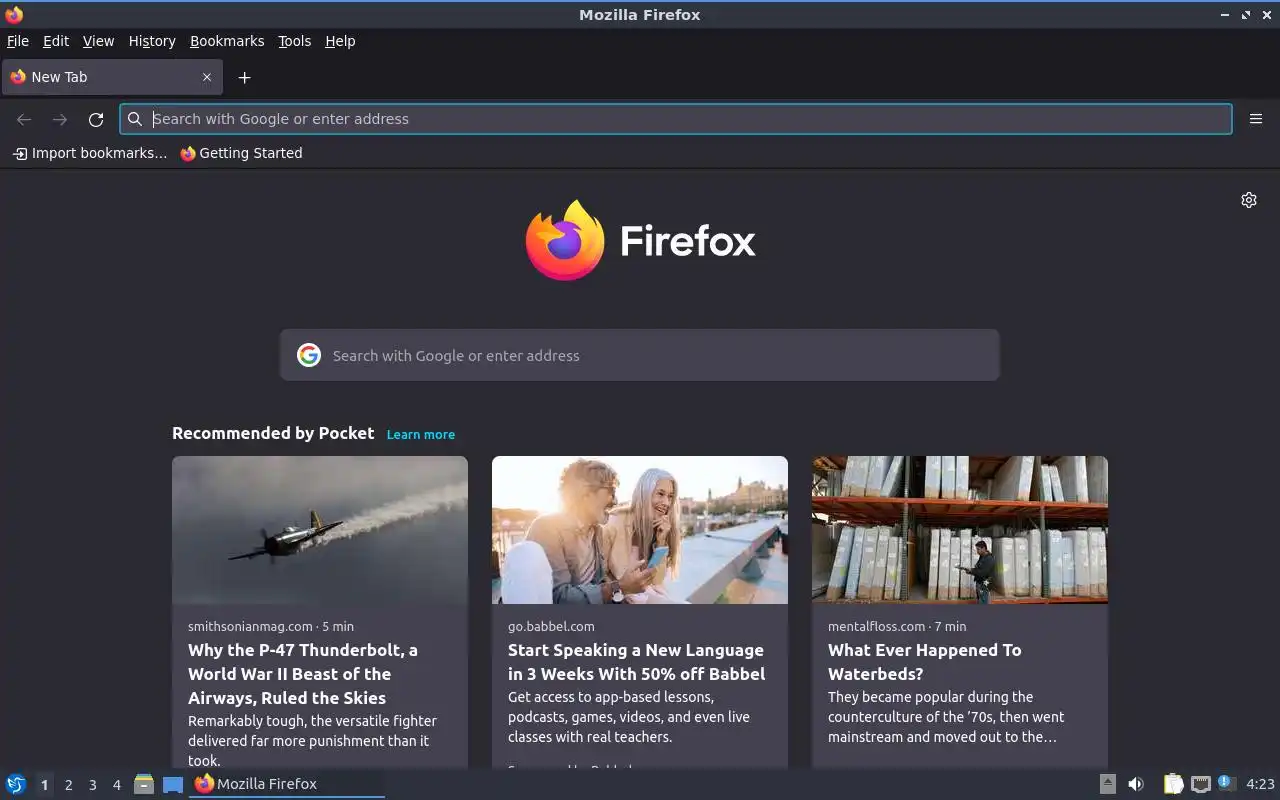1280x800 pixels.
Task: Switch to workspace 4
Action: 116,785
